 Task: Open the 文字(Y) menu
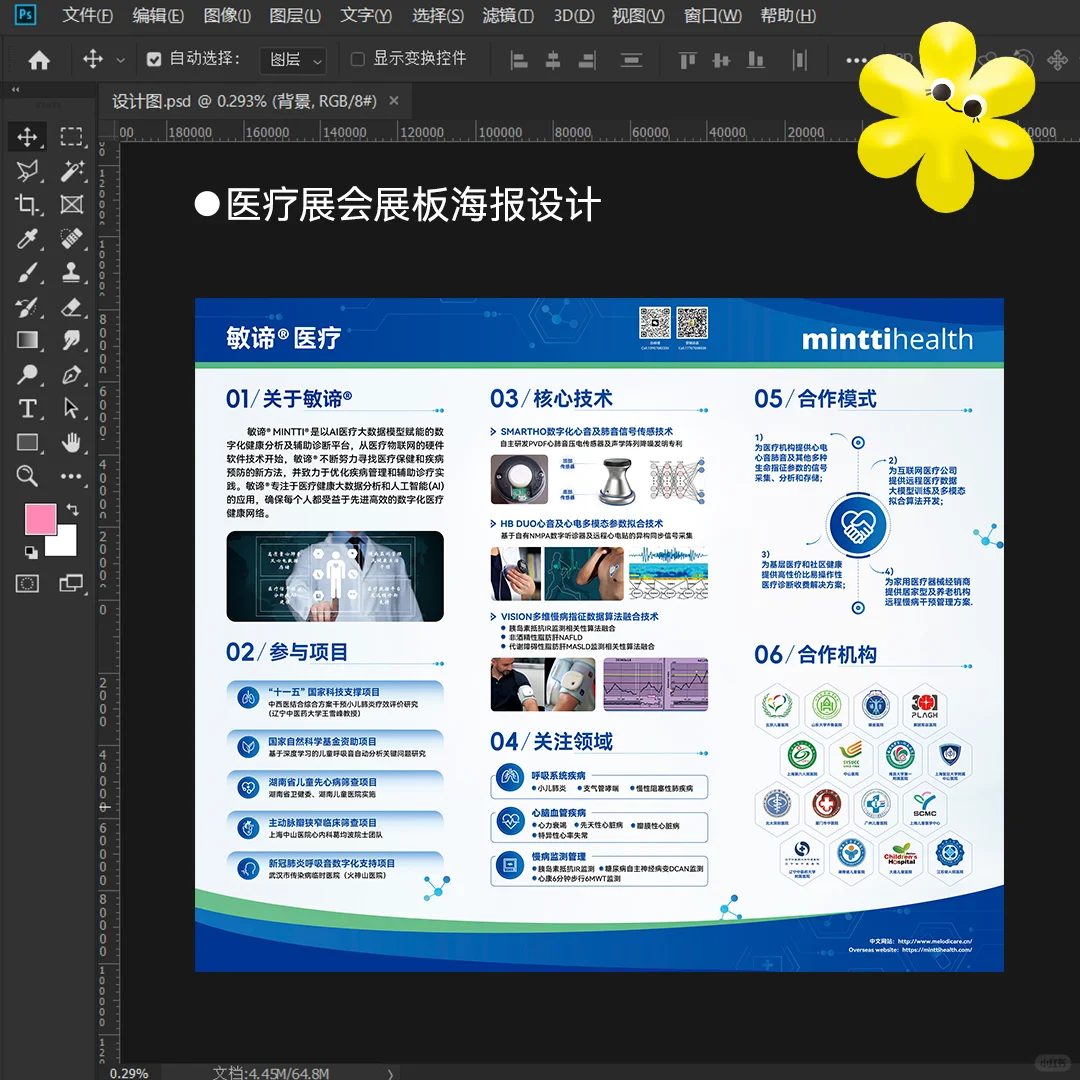coord(366,15)
